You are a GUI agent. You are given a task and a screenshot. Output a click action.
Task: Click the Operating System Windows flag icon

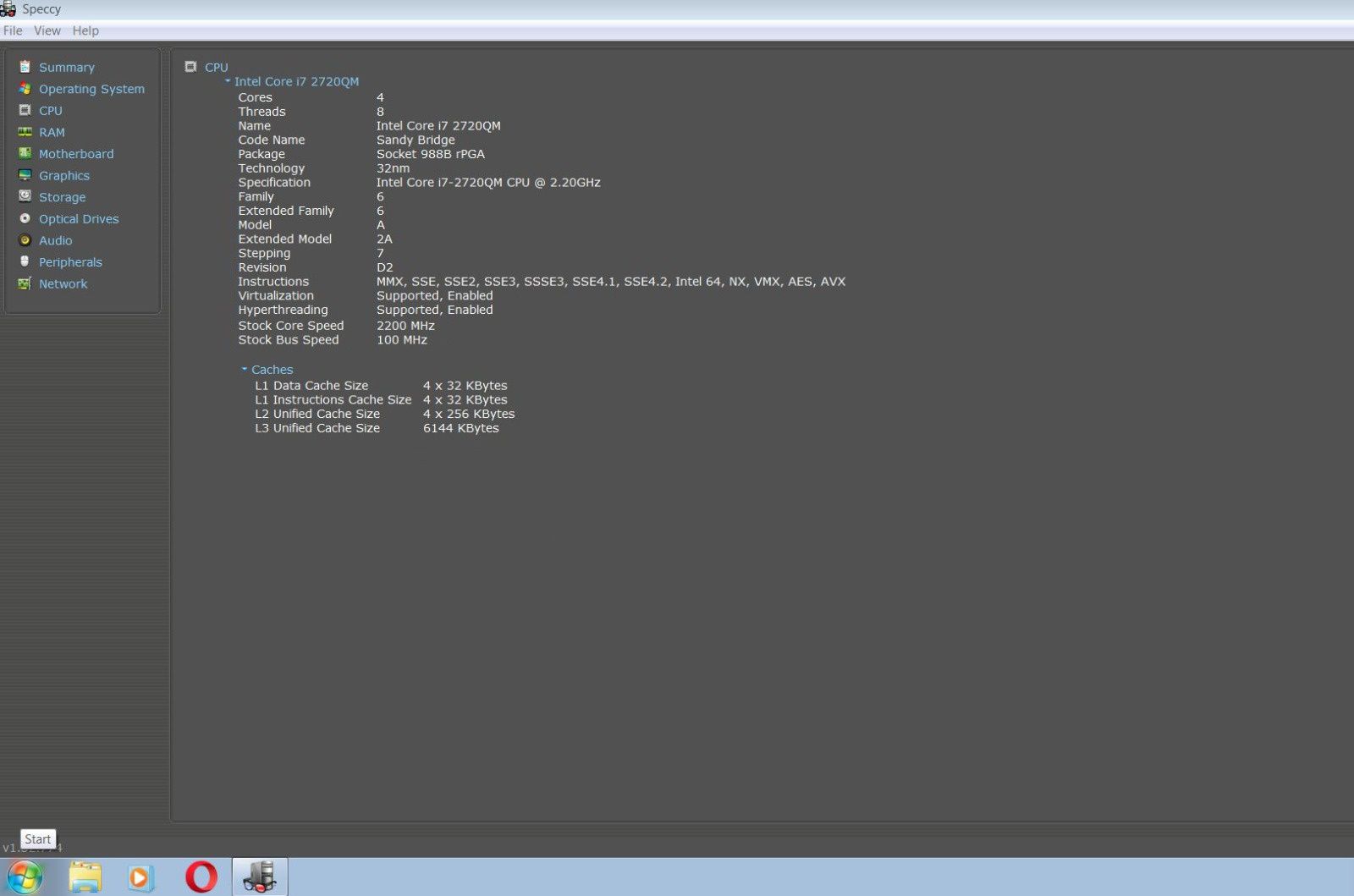pyautogui.click(x=25, y=89)
